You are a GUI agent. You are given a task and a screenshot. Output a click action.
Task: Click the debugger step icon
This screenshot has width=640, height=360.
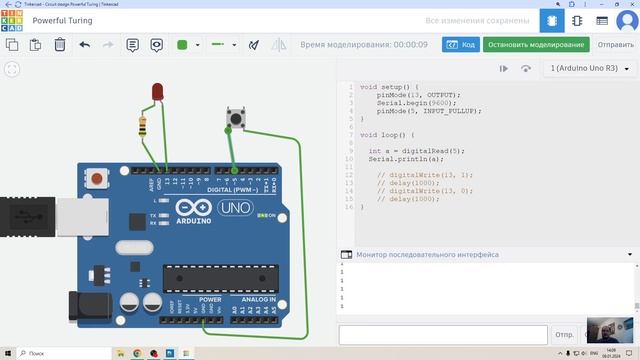coord(504,69)
